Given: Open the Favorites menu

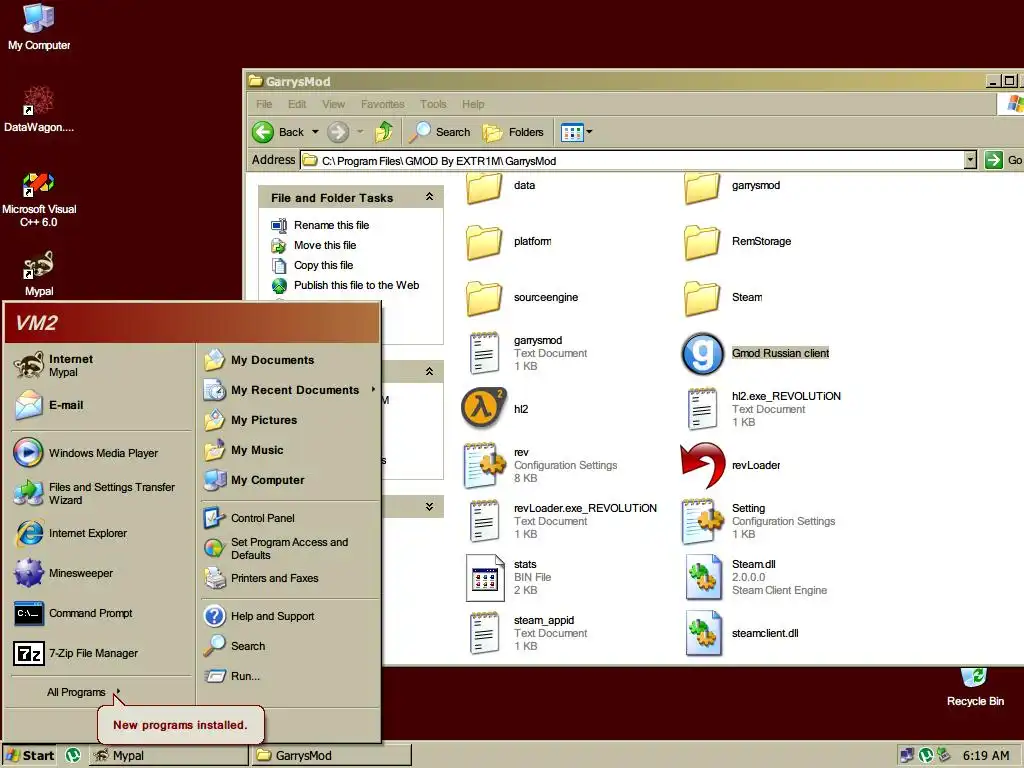Looking at the screenshot, I should [x=383, y=104].
